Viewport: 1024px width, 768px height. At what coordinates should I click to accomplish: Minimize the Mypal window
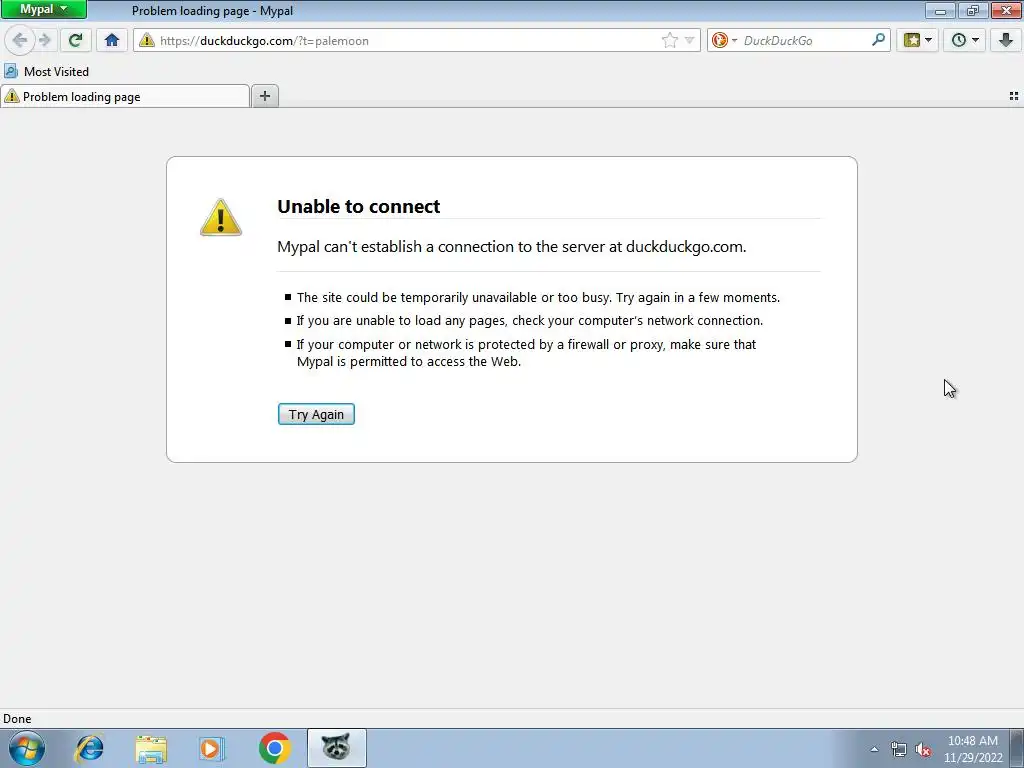click(940, 10)
